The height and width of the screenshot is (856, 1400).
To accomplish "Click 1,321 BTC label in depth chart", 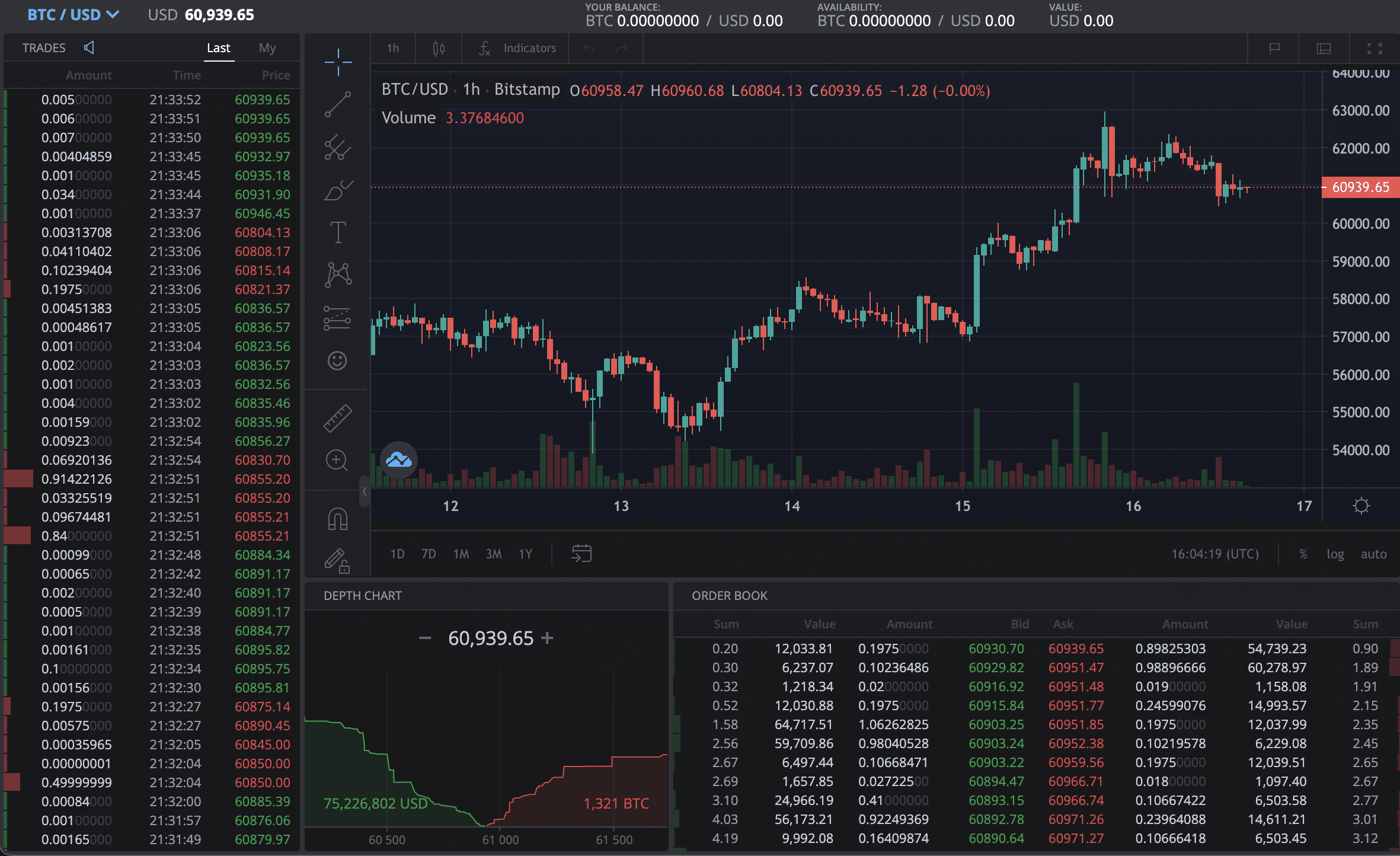I will pos(616,803).
